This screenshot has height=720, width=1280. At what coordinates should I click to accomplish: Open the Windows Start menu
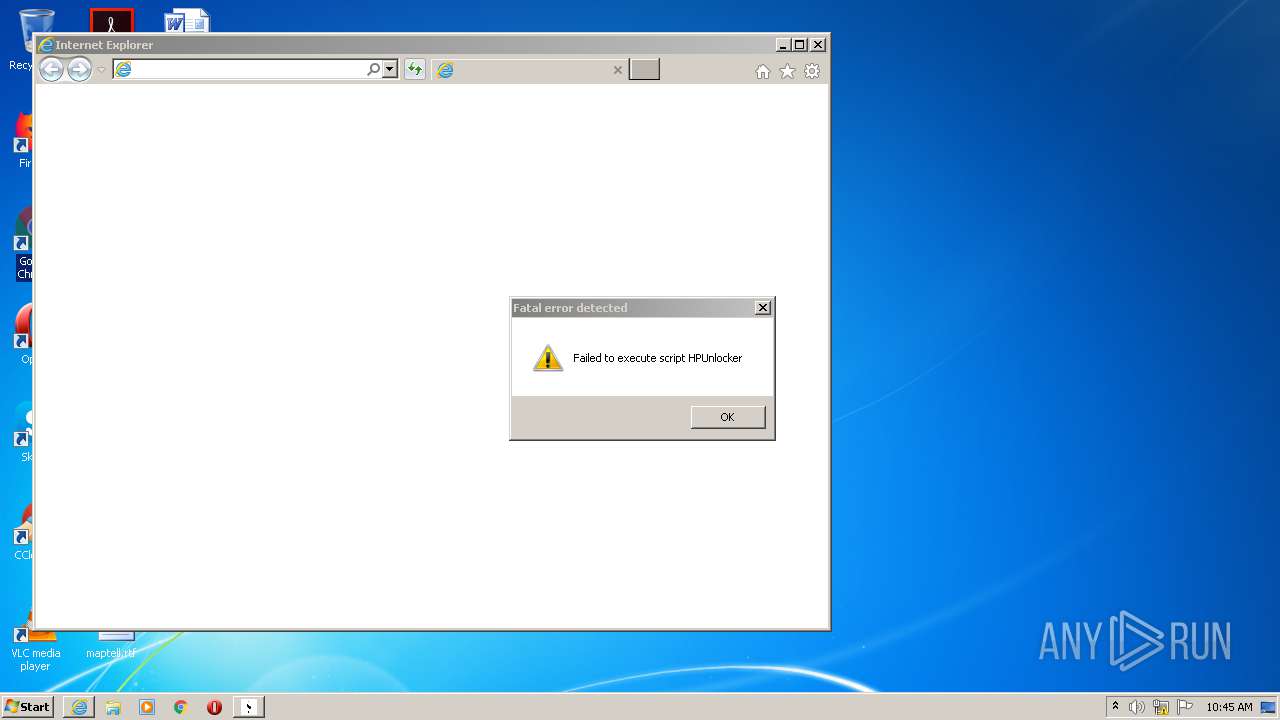point(28,707)
